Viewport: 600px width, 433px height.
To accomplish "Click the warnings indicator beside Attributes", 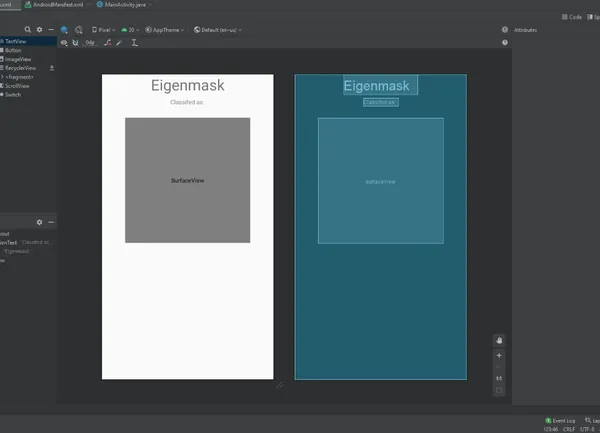I will click(505, 29).
